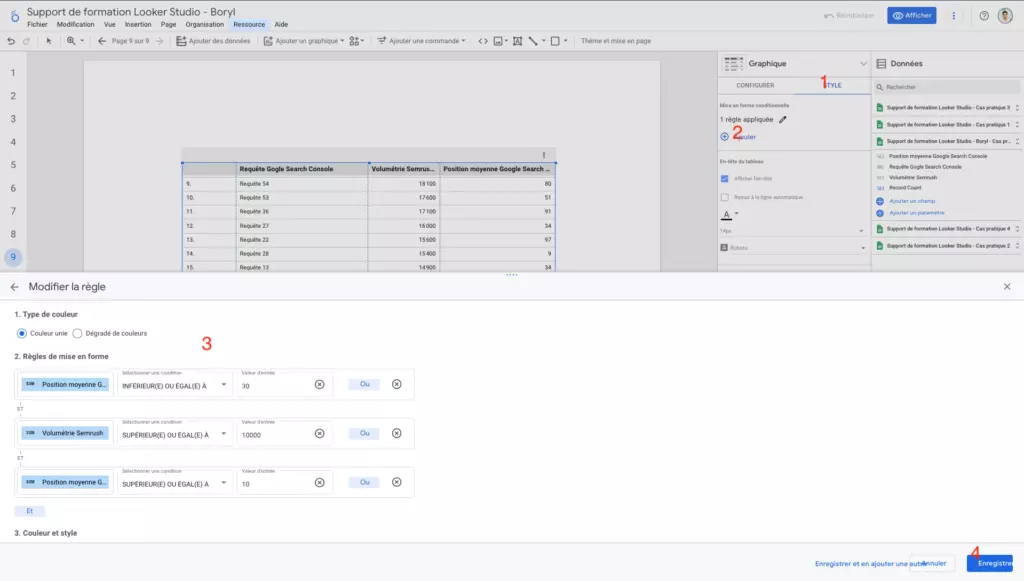Activate the selection pointer tool

coord(48,41)
